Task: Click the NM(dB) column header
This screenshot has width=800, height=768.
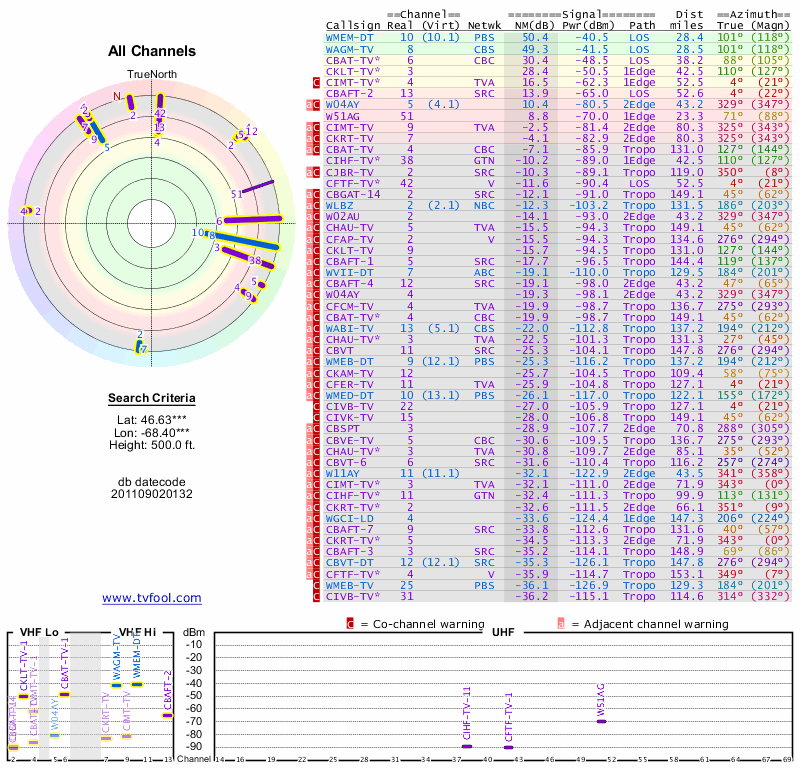Action: click(x=532, y=24)
